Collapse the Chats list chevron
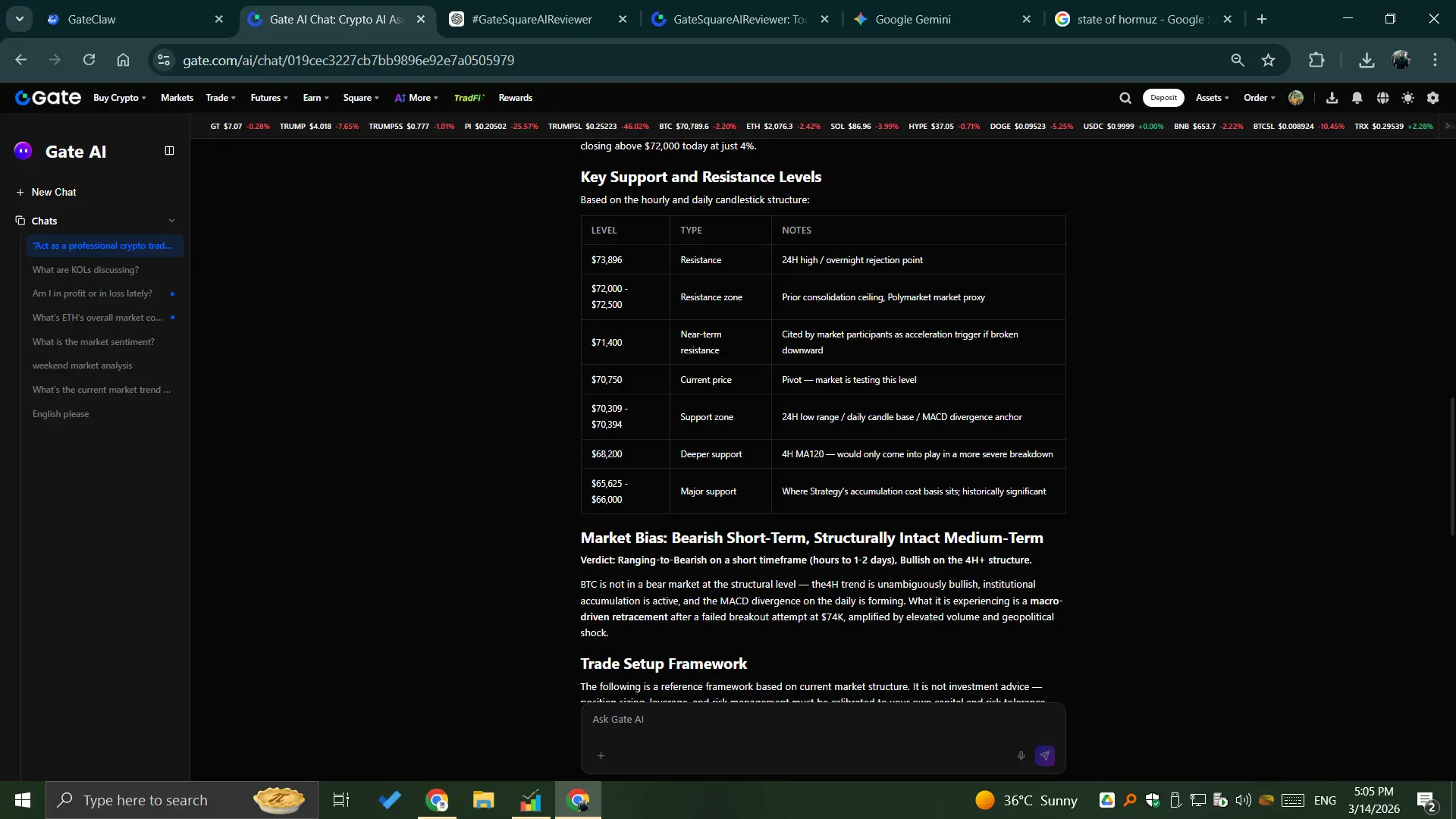 [171, 221]
